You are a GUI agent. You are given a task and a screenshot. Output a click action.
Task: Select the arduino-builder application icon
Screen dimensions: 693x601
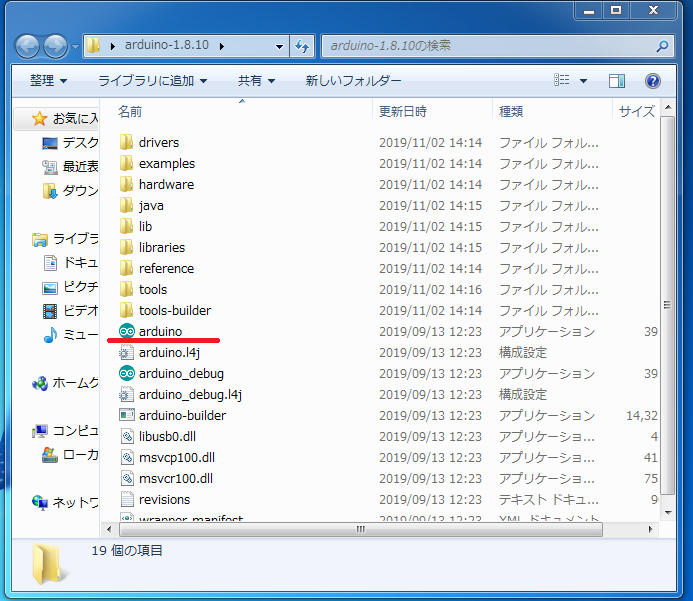pyautogui.click(x=126, y=415)
